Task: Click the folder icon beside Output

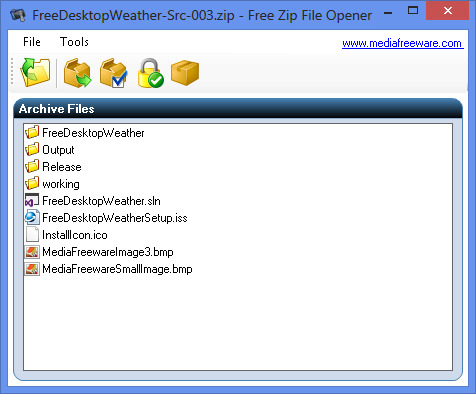Action: [32, 149]
